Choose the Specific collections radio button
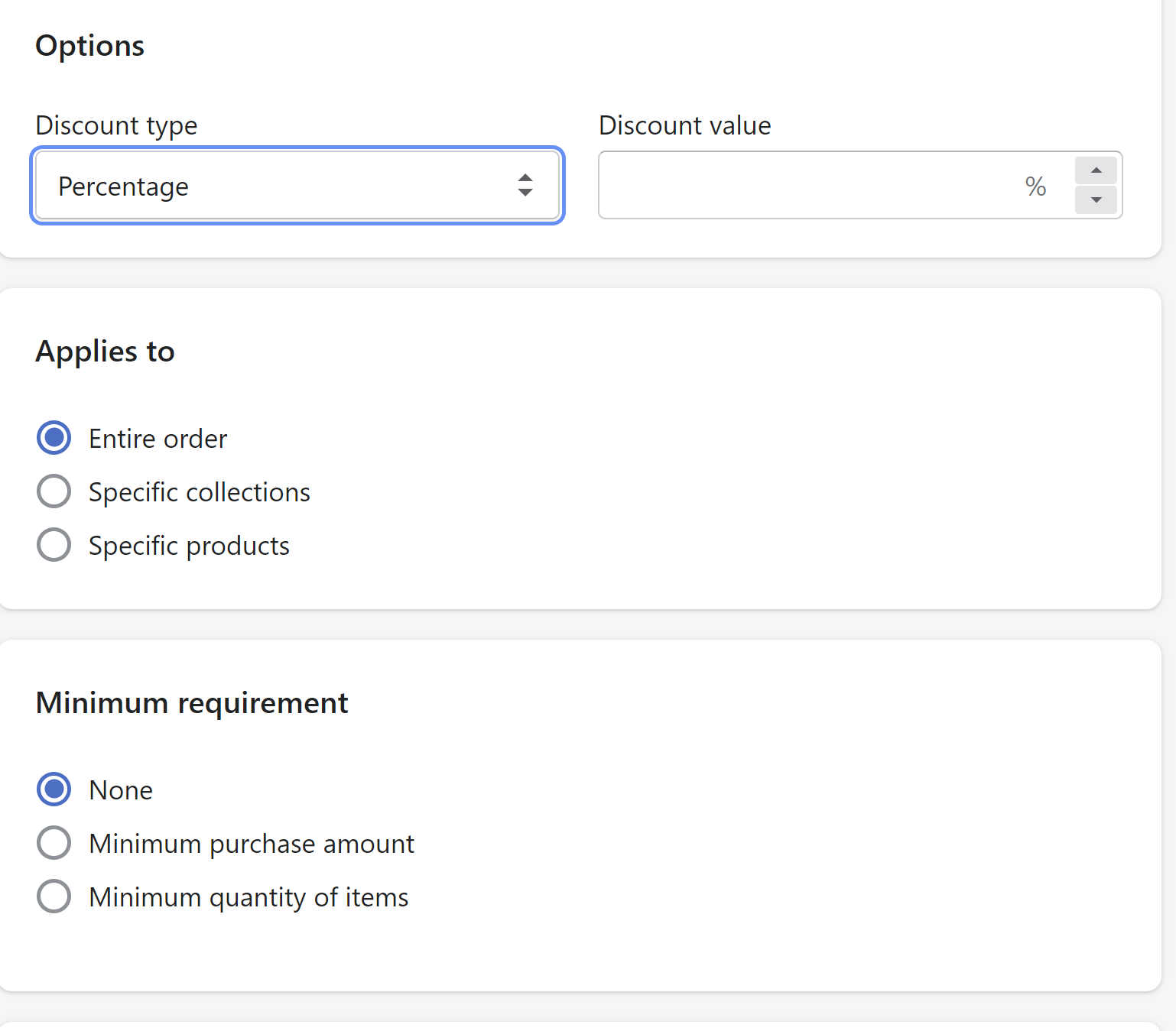 coord(54,491)
